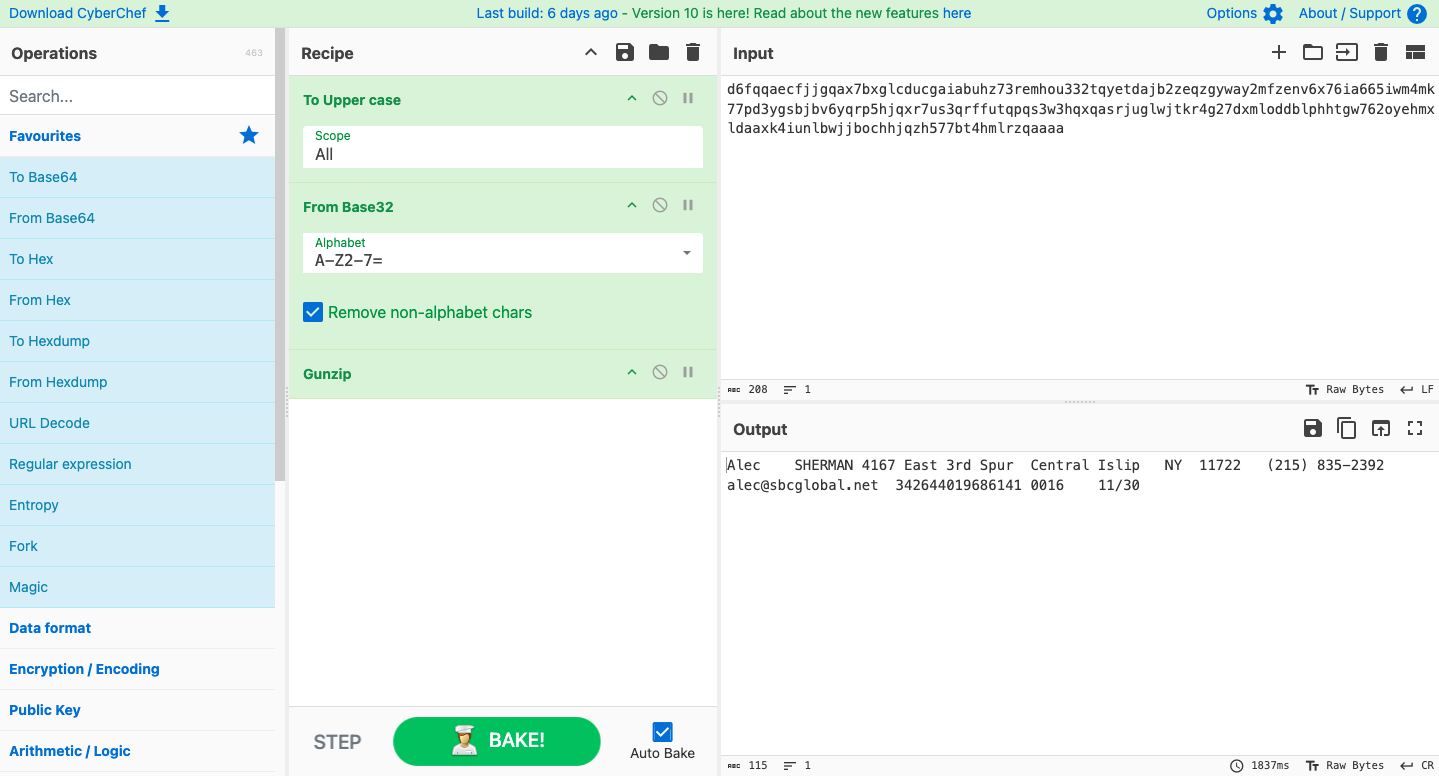
Task: Expand the Data format category
Action: tap(50, 628)
